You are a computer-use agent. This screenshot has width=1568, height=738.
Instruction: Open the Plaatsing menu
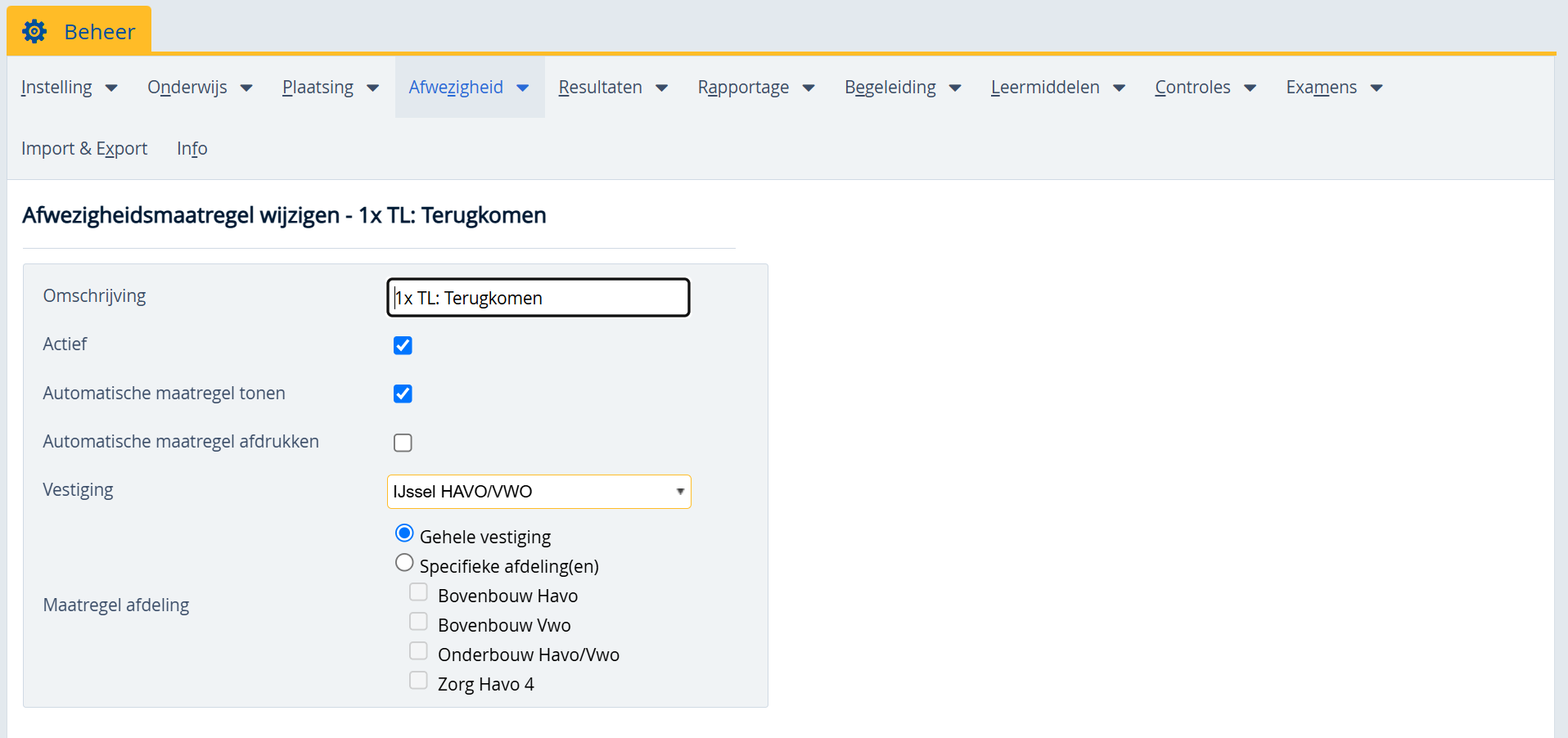(330, 88)
